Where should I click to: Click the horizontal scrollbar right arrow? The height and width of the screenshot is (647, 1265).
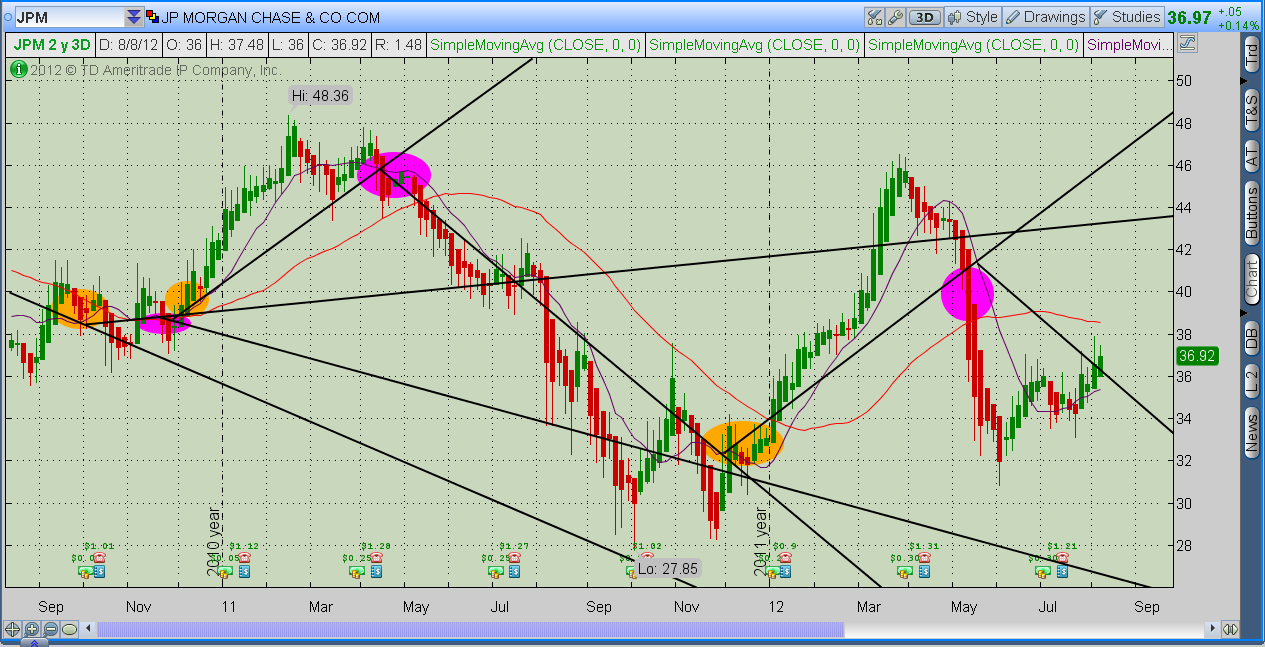pos(1212,629)
